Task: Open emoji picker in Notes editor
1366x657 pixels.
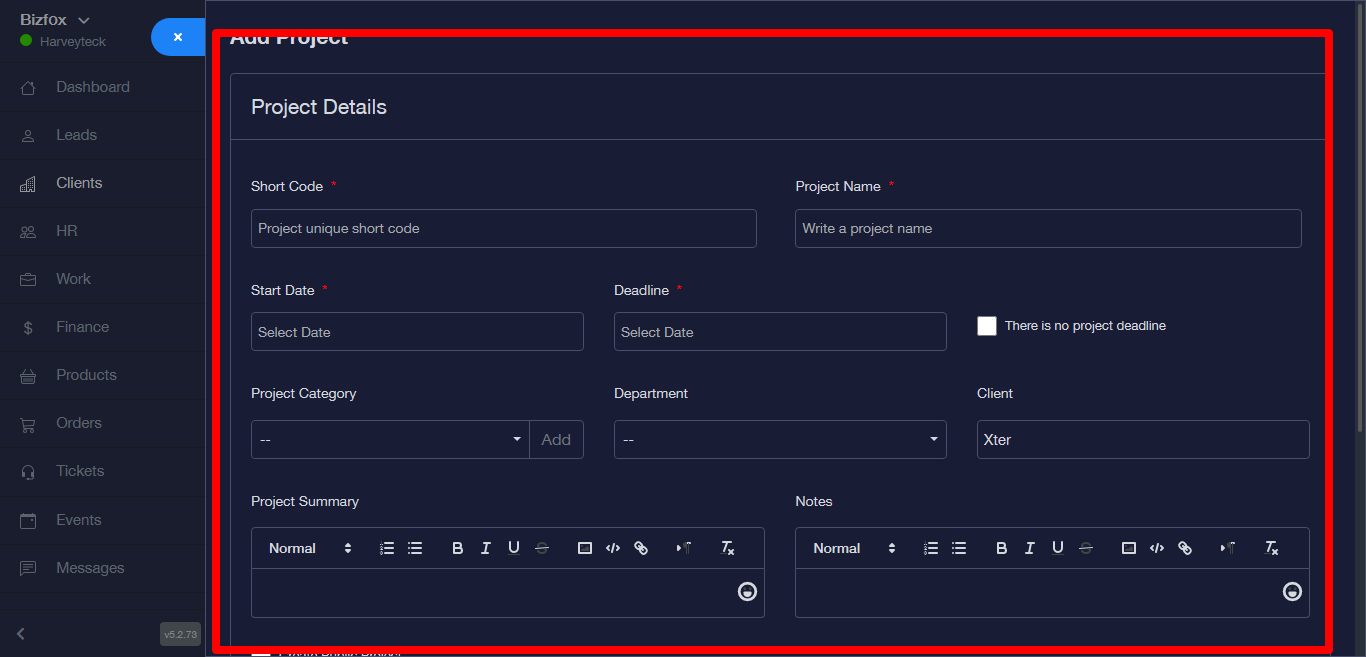Action: click(x=1292, y=592)
